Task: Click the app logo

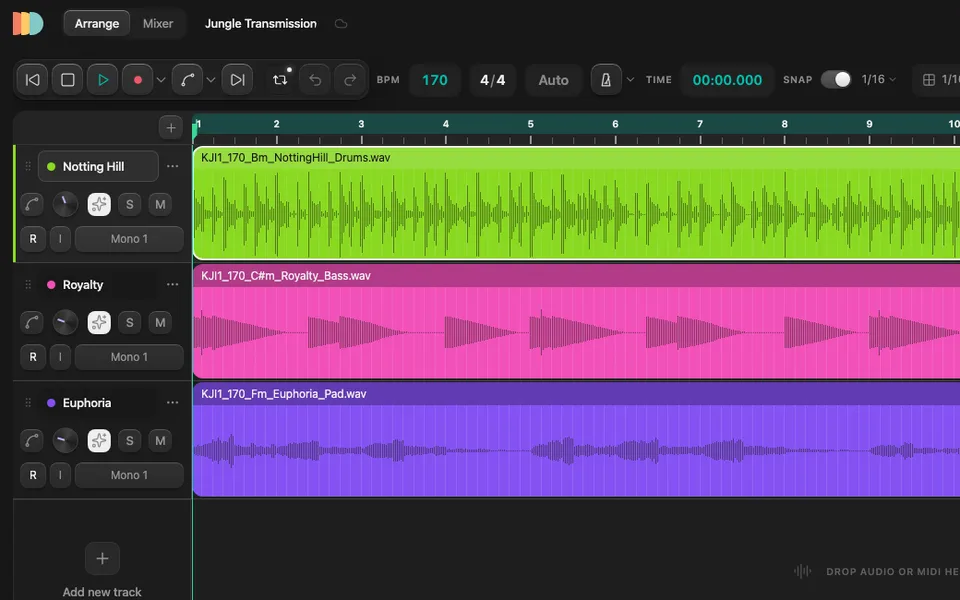Action: (x=28, y=23)
